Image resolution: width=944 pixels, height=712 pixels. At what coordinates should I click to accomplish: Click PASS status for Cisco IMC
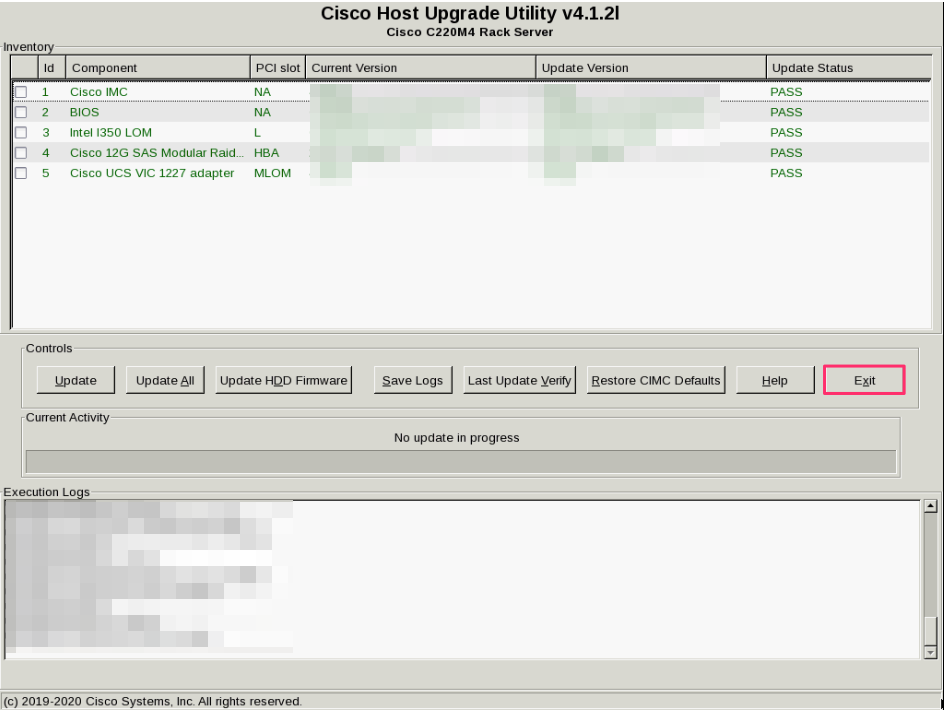pyautogui.click(x=786, y=92)
